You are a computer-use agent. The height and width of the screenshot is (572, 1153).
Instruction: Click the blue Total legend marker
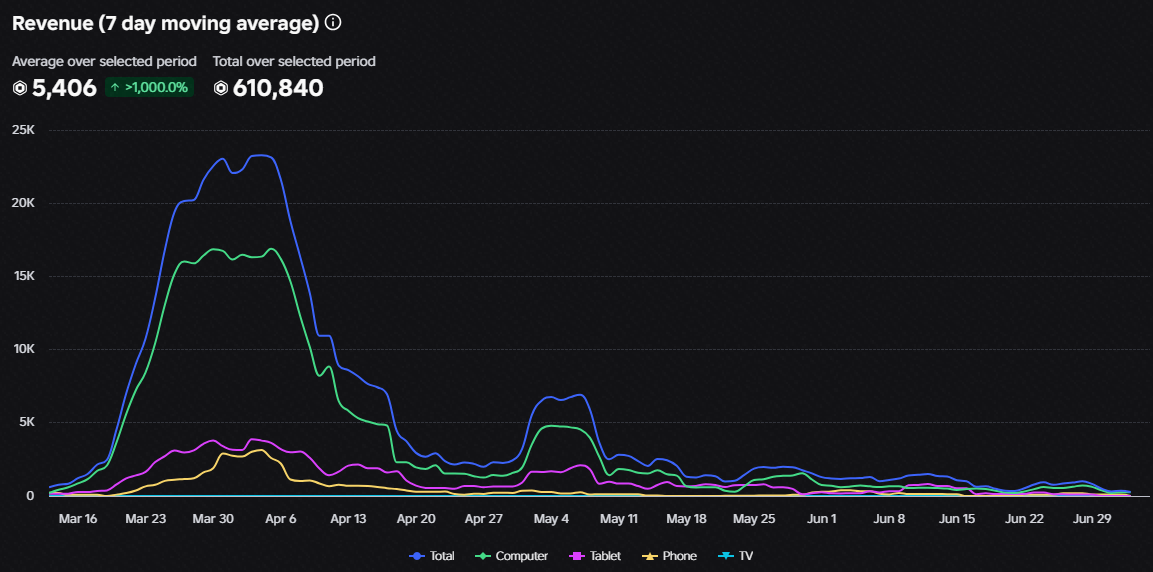tap(418, 556)
